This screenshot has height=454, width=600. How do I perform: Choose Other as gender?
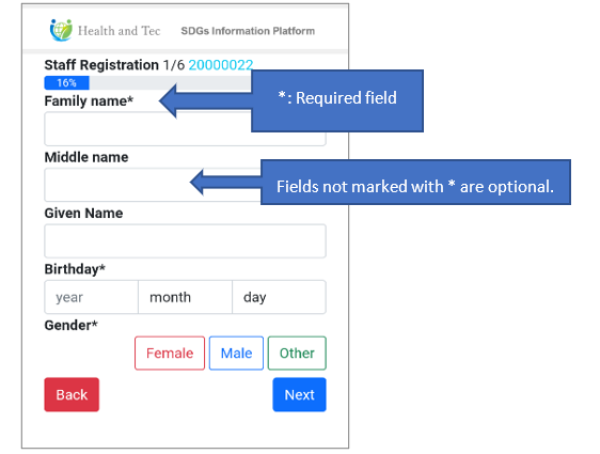pos(297,353)
